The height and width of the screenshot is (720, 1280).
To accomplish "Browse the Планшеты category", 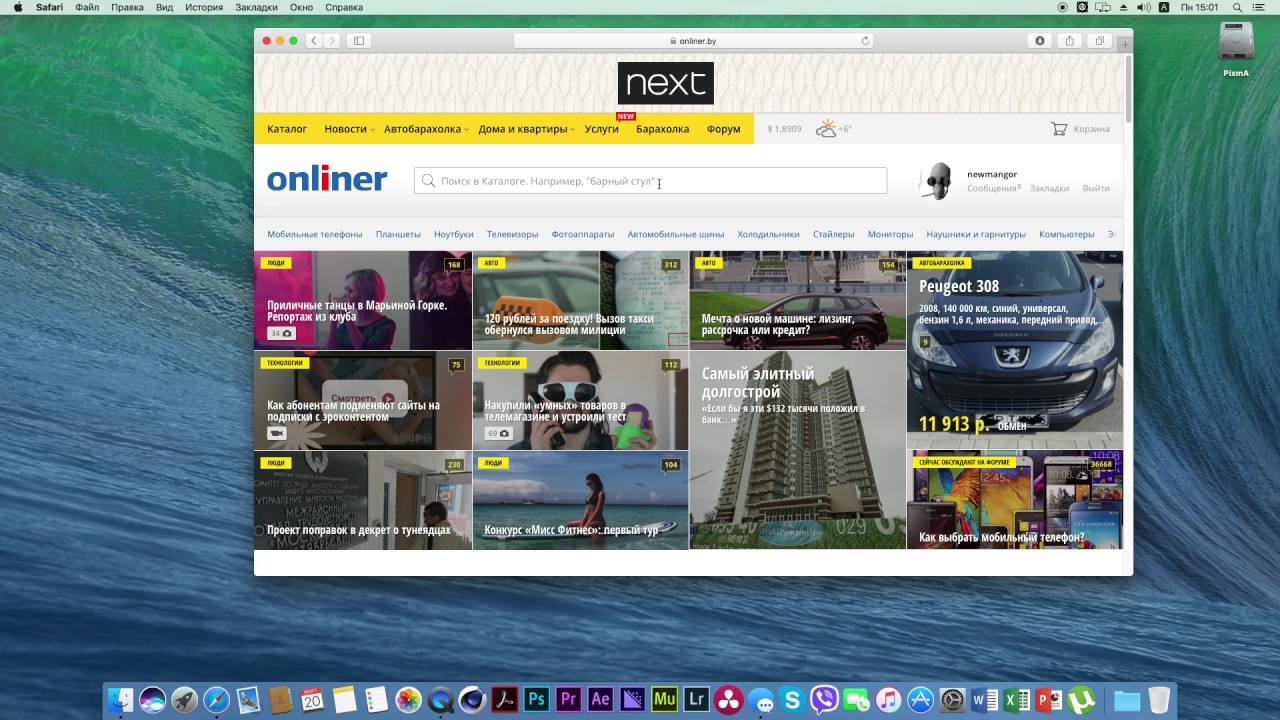I will point(398,234).
